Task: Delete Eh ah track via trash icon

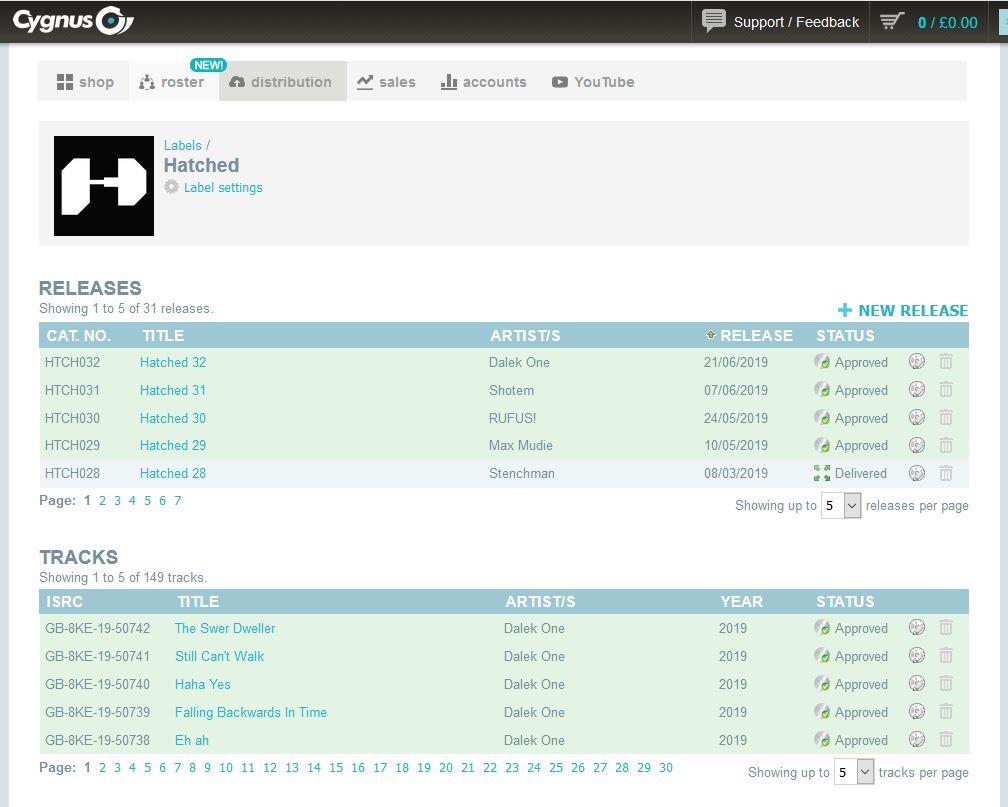Action: coord(946,739)
